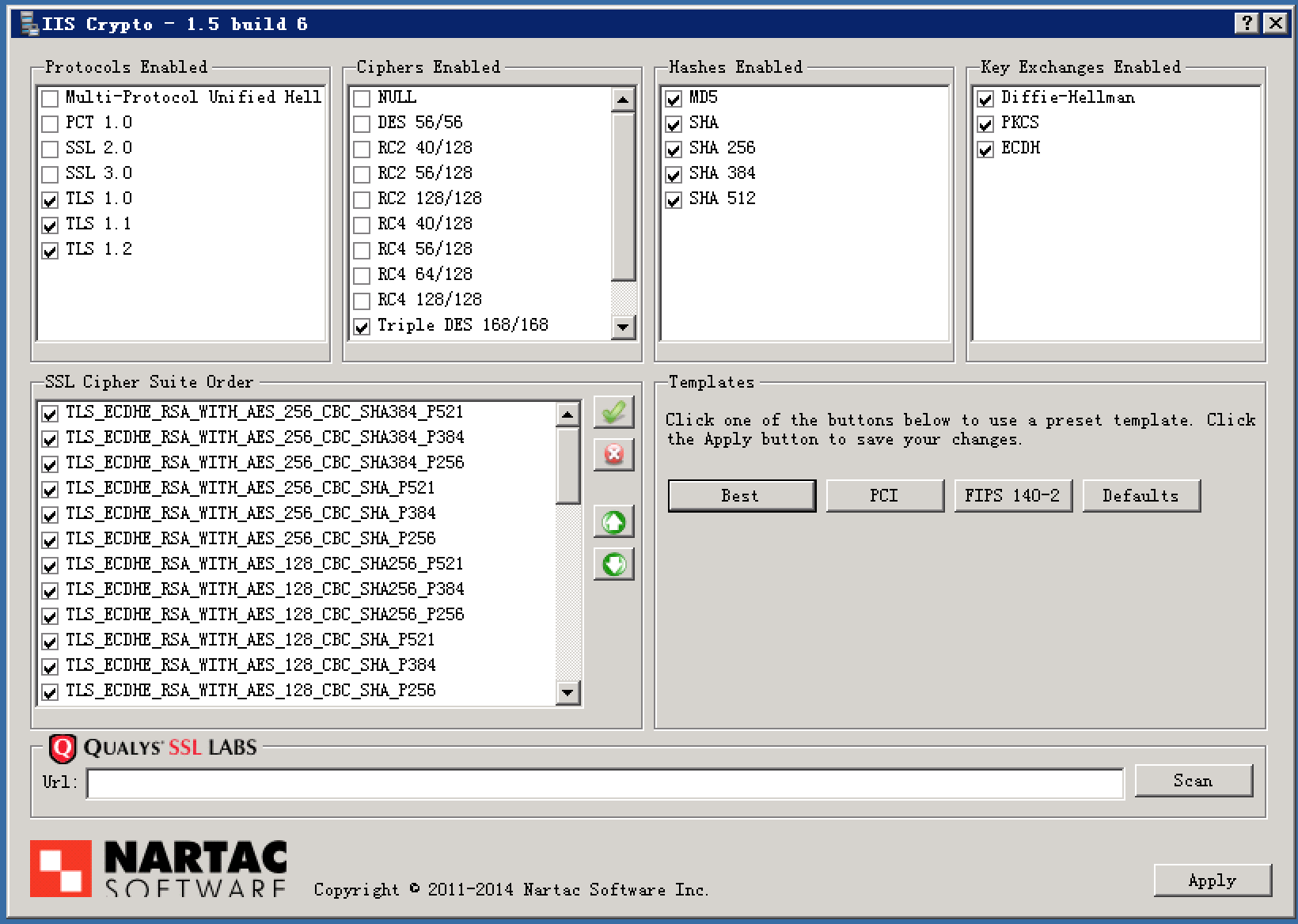Image resolution: width=1298 pixels, height=924 pixels.
Task: Click the help question mark button
Action: 1247,23
